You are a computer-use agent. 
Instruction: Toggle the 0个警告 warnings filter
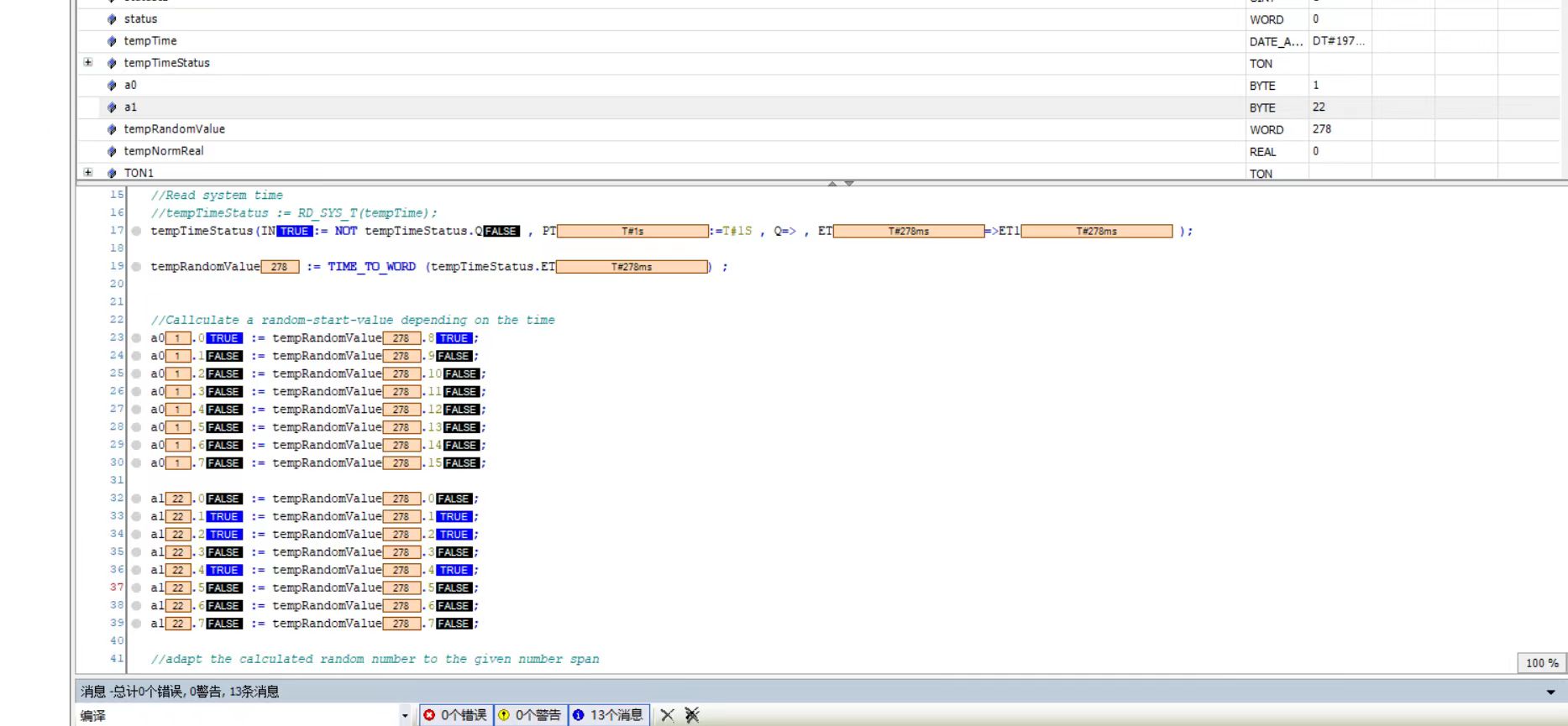point(530,715)
